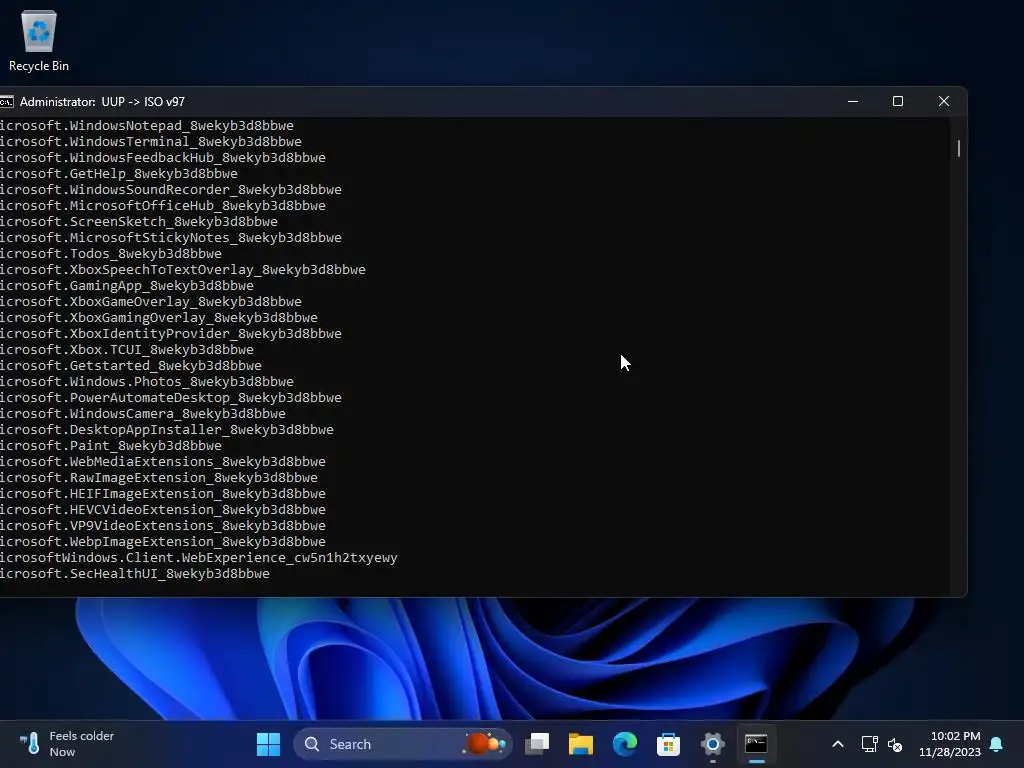Open the weather widget 'Feels colder'

tap(66, 744)
